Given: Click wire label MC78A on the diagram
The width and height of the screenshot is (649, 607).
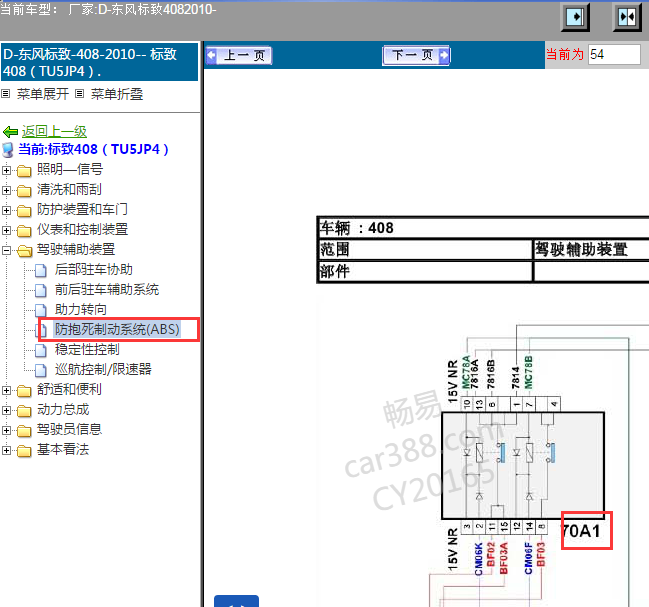Looking at the screenshot, I should tap(466, 372).
